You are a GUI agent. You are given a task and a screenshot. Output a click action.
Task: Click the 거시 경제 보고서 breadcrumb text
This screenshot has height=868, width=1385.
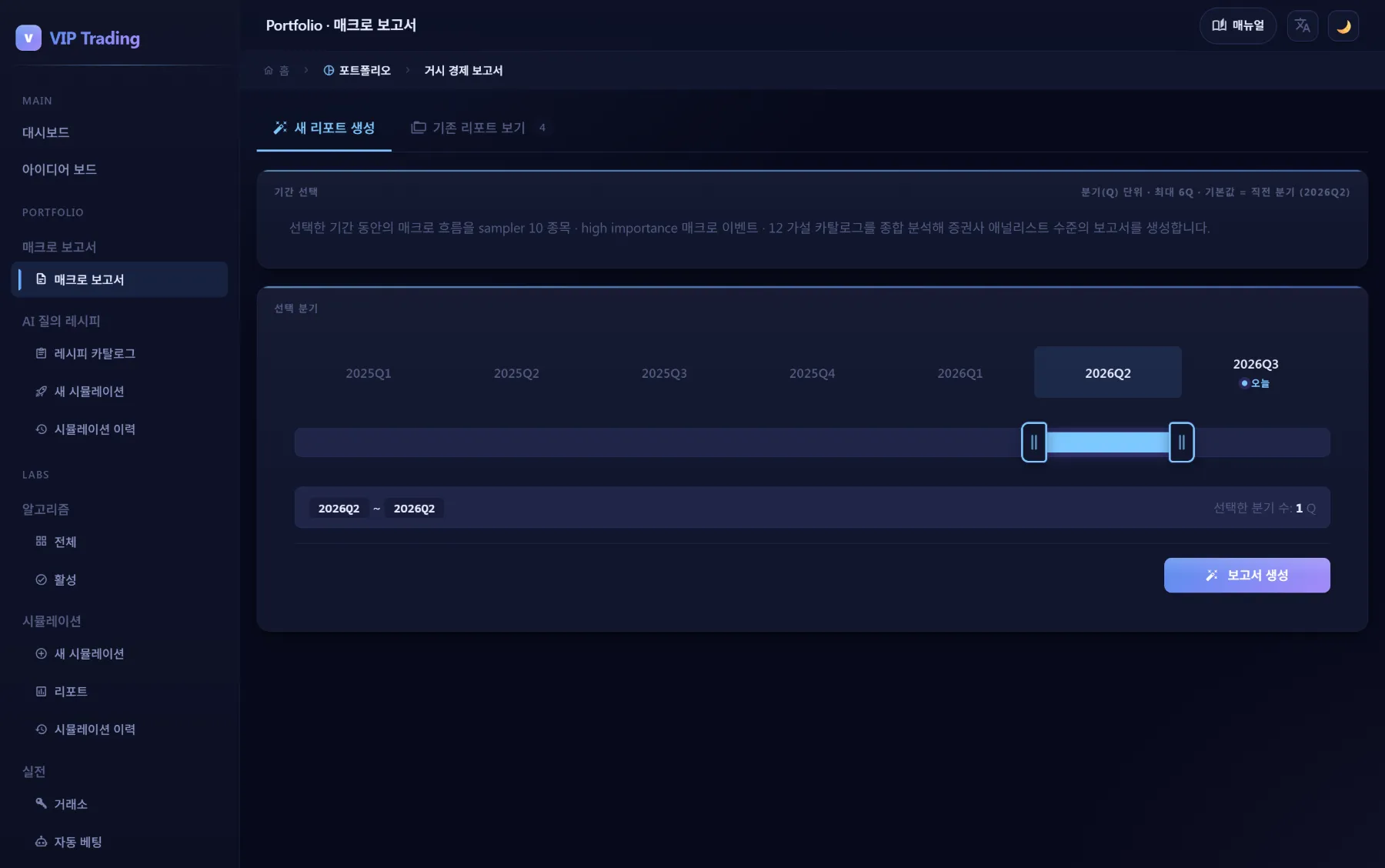tap(463, 70)
